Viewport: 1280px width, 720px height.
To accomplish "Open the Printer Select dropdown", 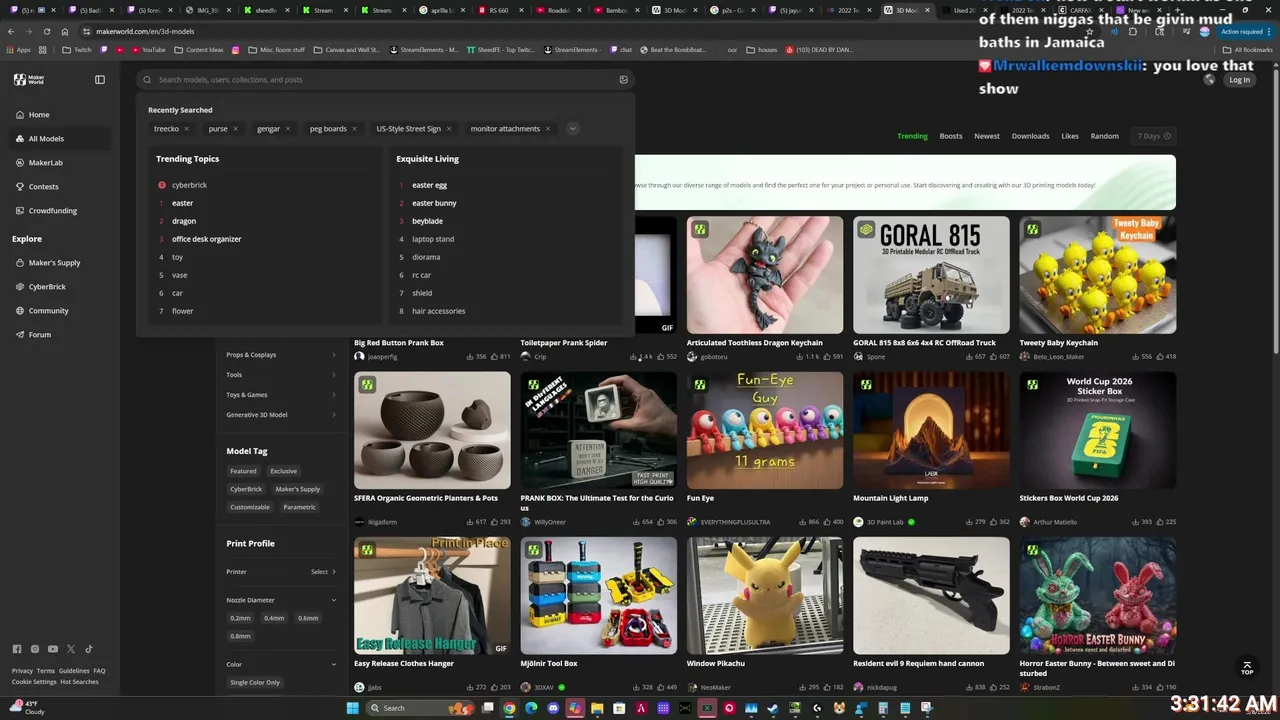I will tap(322, 572).
